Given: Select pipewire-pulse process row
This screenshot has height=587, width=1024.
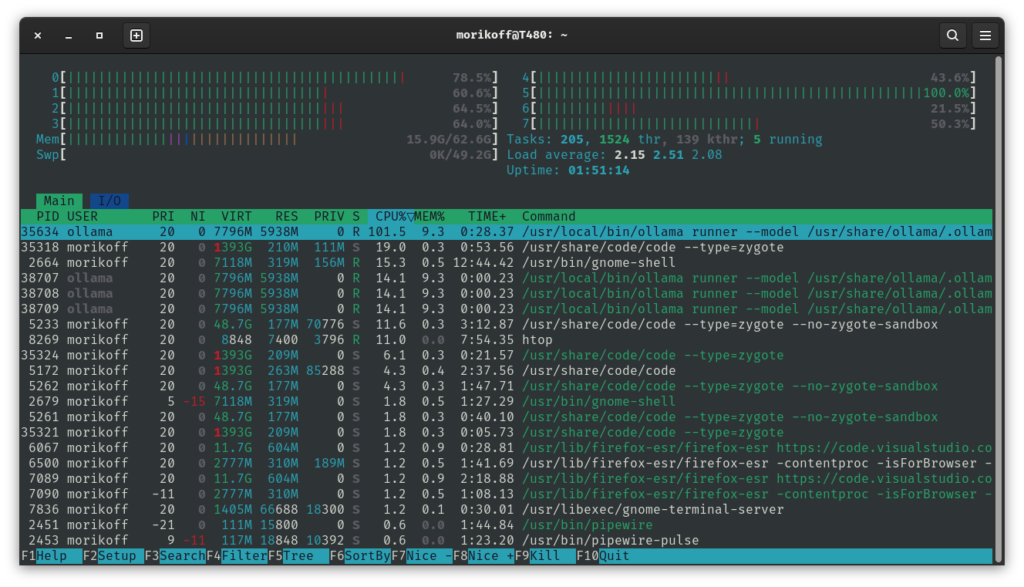Looking at the screenshot, I should (x=506, y=540).
